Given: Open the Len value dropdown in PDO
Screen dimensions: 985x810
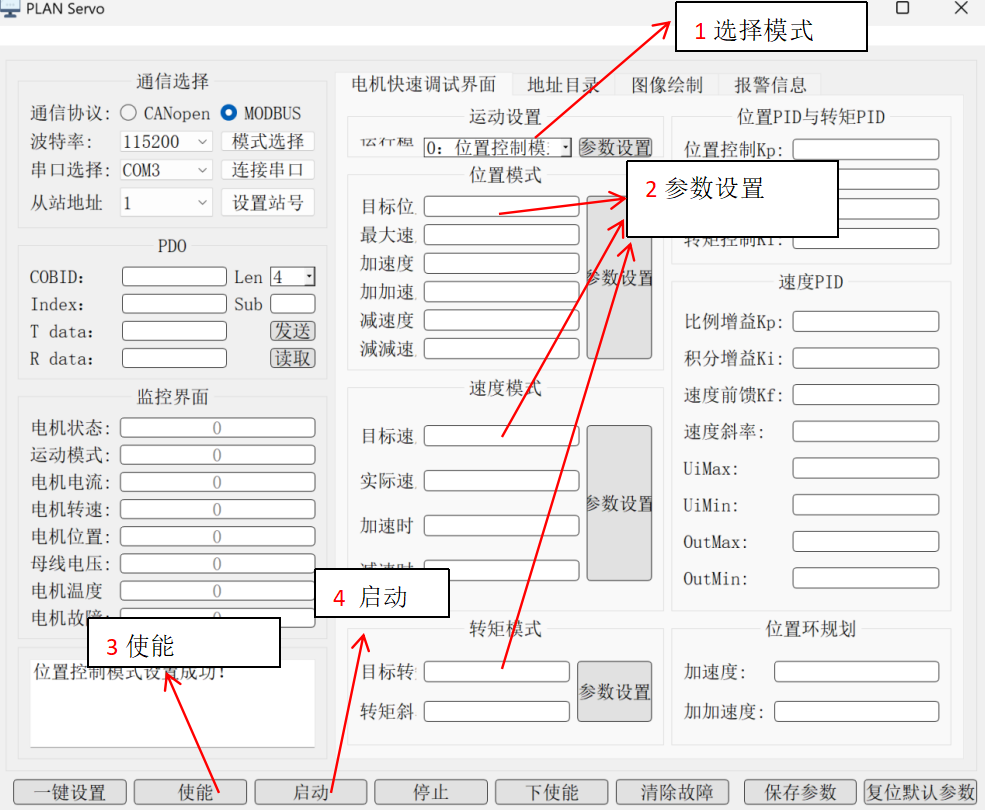Looking at the screenshot, I should 293,276.
